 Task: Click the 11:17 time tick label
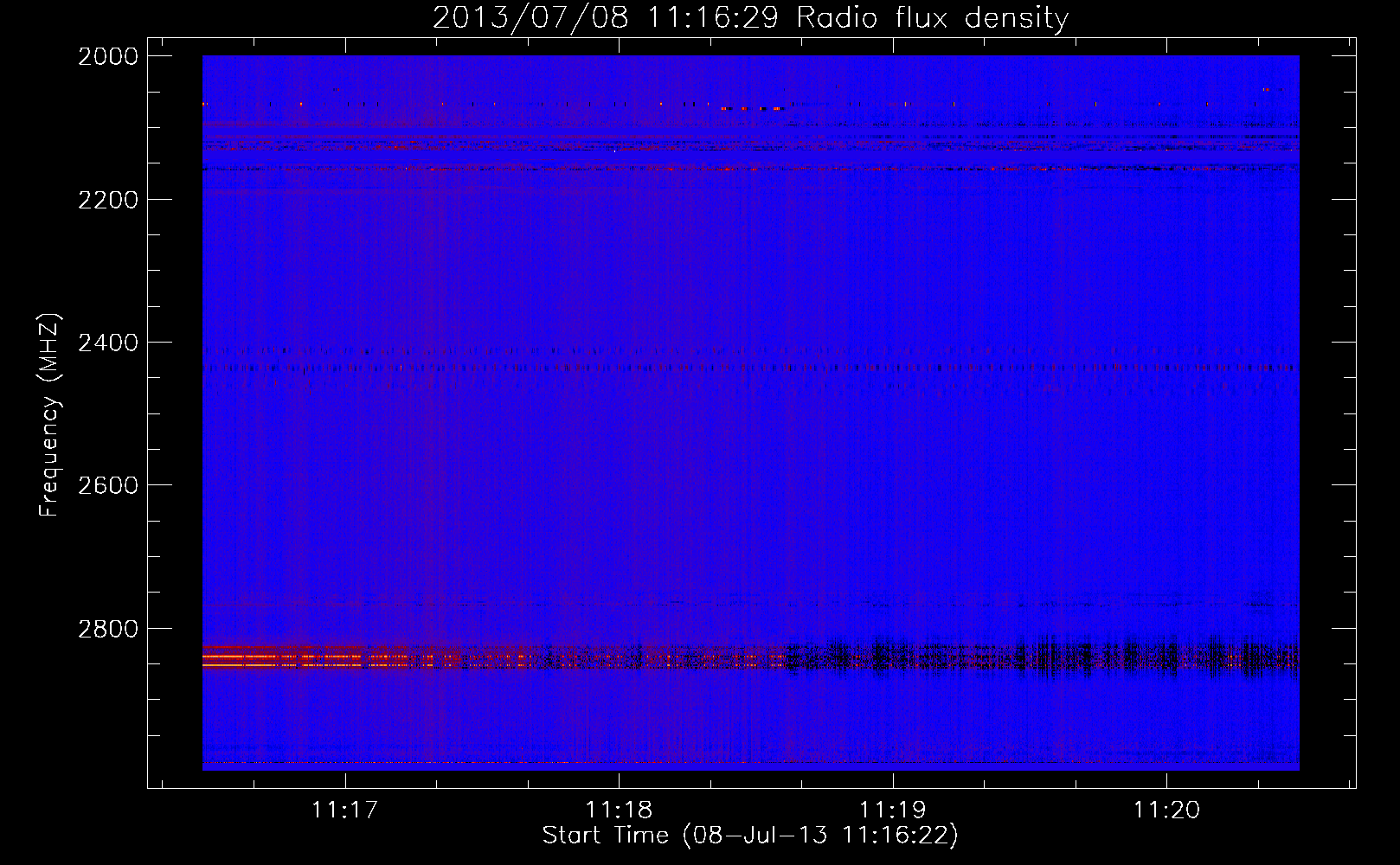point(345,810)
